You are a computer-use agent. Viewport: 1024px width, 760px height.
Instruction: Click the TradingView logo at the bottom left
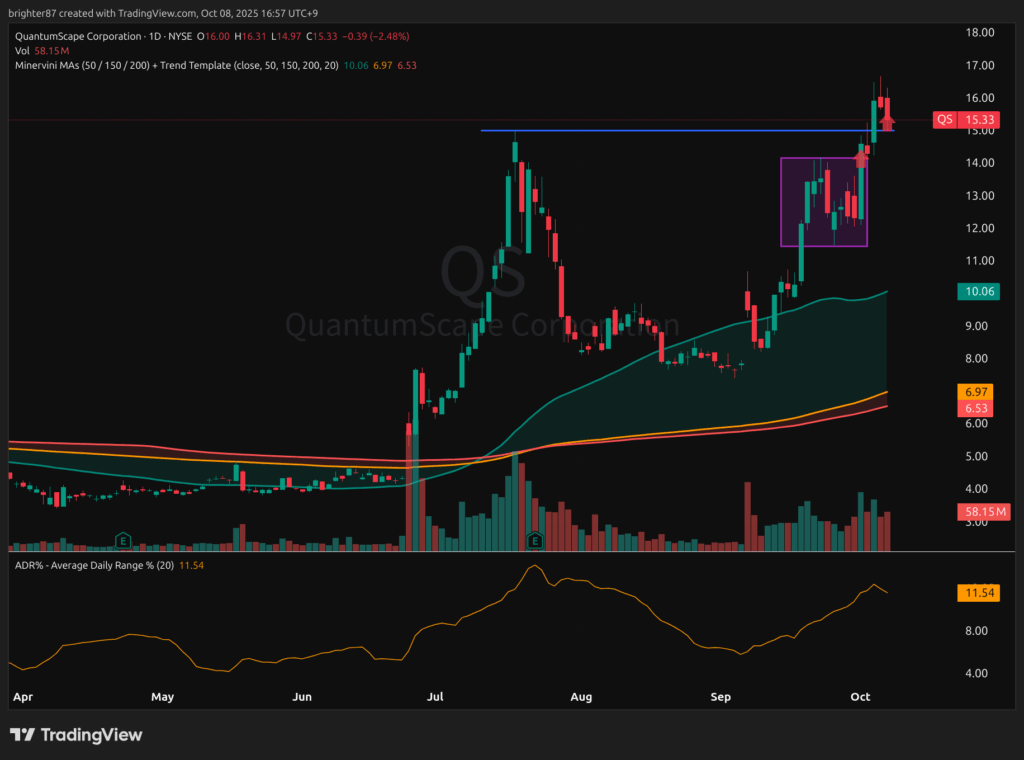coord(76,735)
